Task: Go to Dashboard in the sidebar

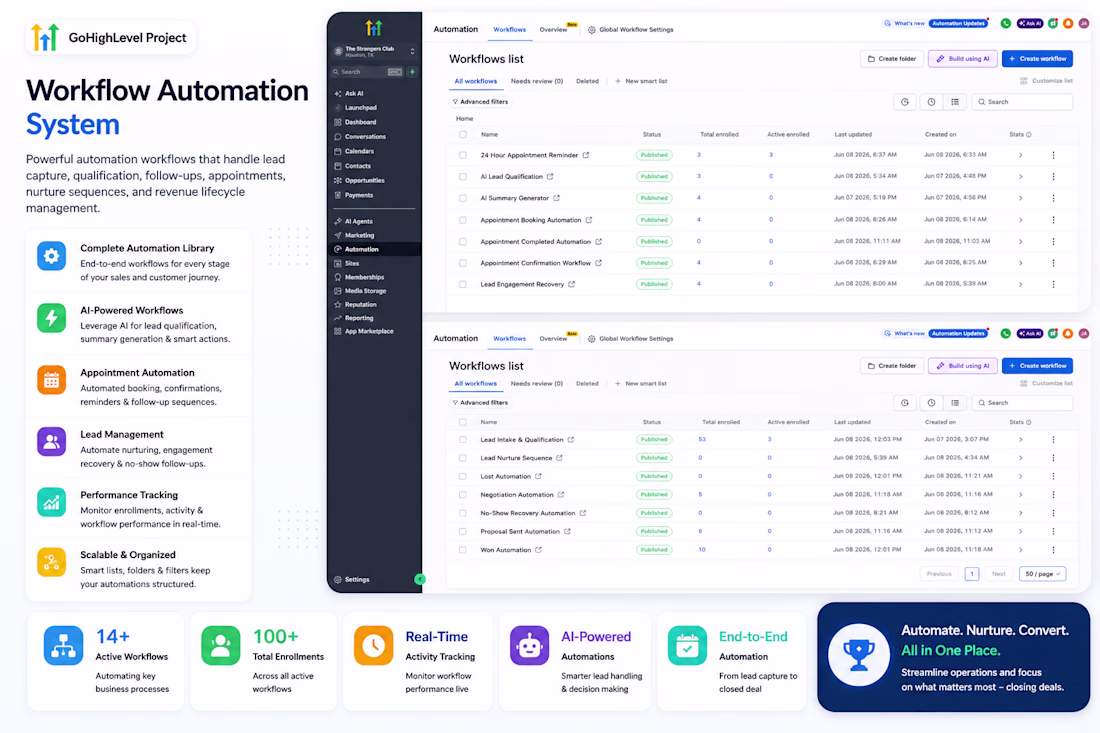Action: pyautogui.click(x=360, y=122)
